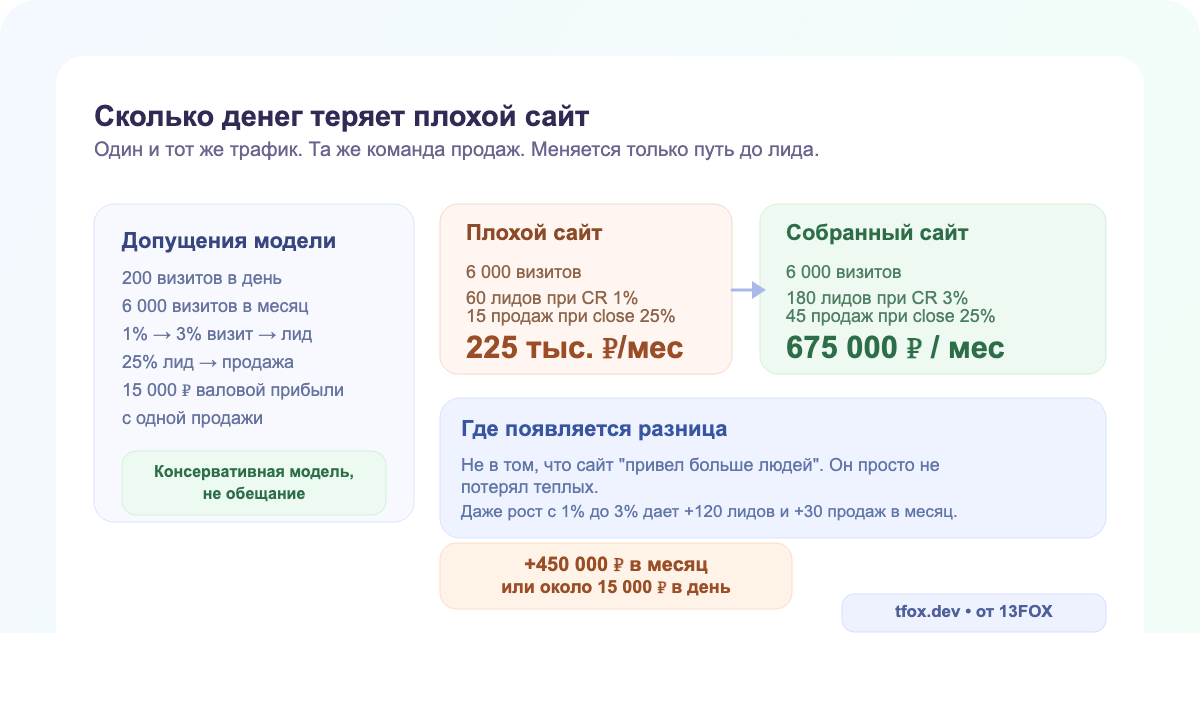Click the ruble sign in "15 000 ₽ валовой прибыли"

185,390
